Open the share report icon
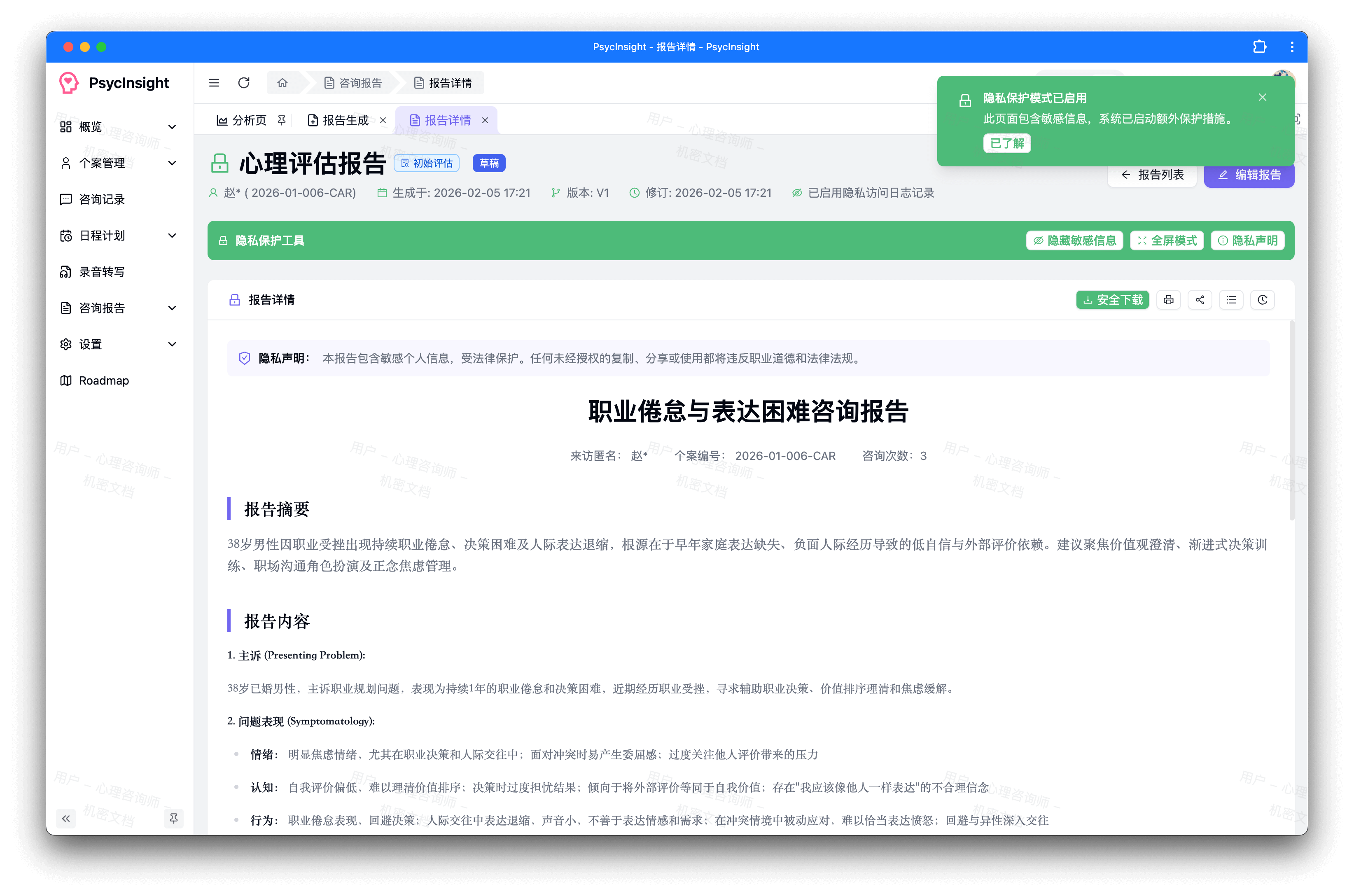1354x896 pixels. [x=1200, y=299]
